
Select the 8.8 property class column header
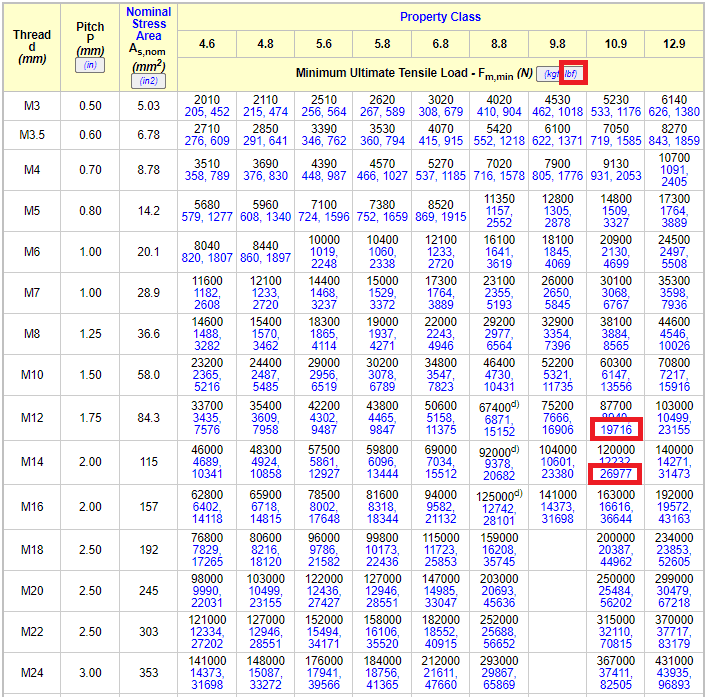pyautogui.click(x=499, y=44)
